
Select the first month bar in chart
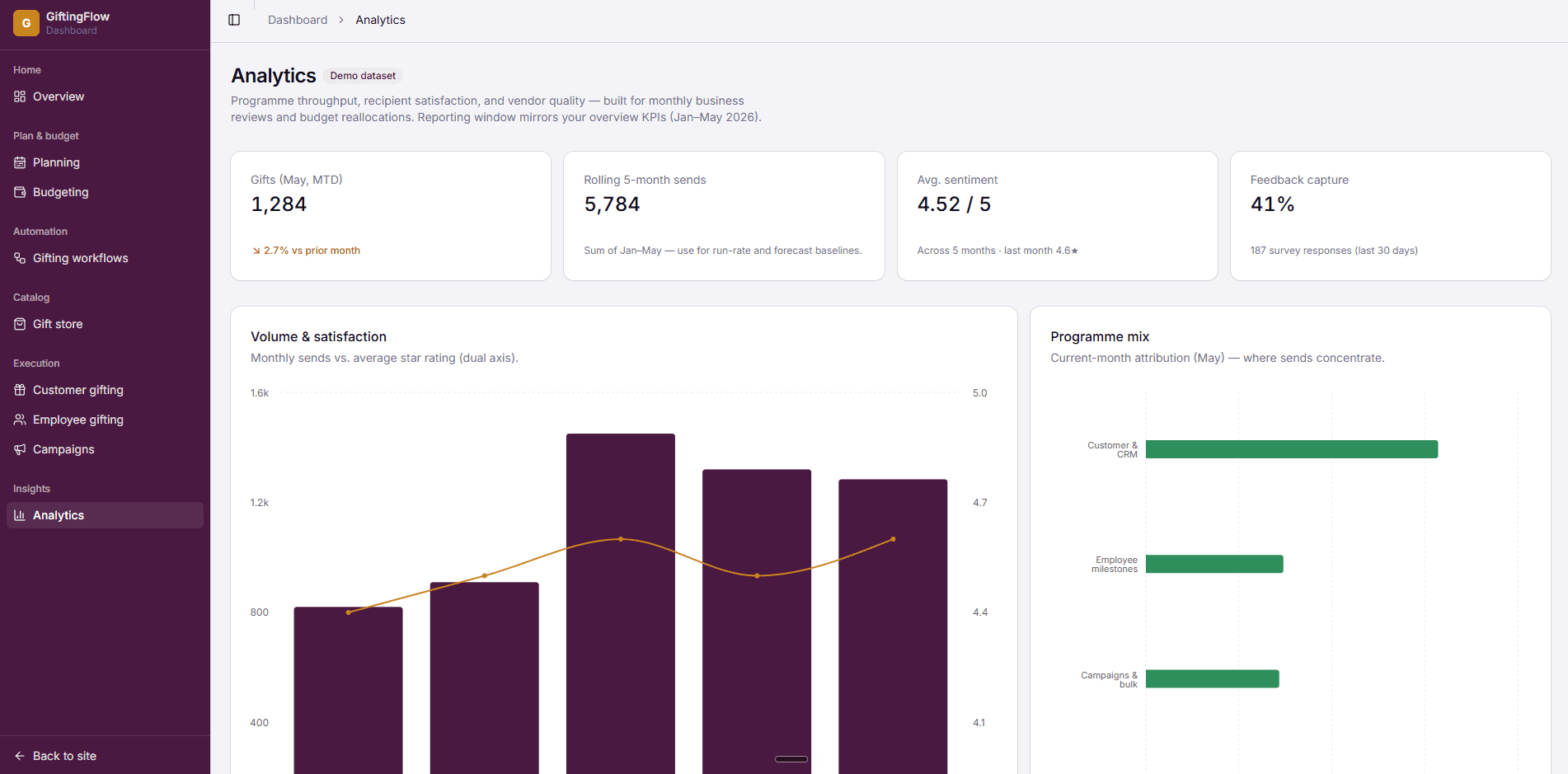point(349,691)
